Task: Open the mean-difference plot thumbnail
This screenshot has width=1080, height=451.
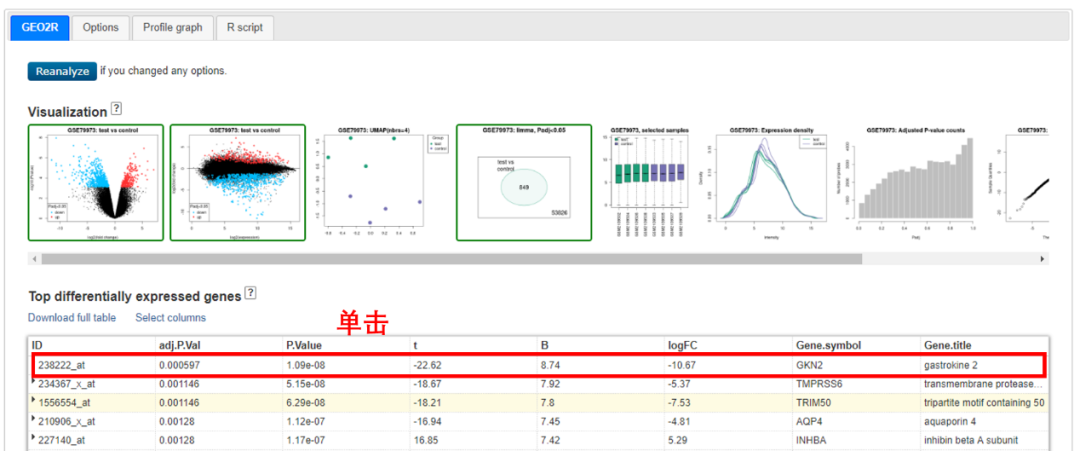Action: pyautogui.click(x=238, y=182)
